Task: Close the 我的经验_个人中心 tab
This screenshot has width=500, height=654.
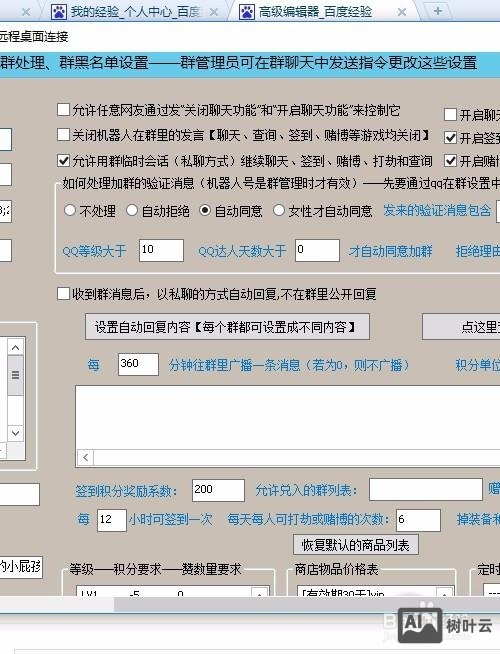Action: (214, 12)
